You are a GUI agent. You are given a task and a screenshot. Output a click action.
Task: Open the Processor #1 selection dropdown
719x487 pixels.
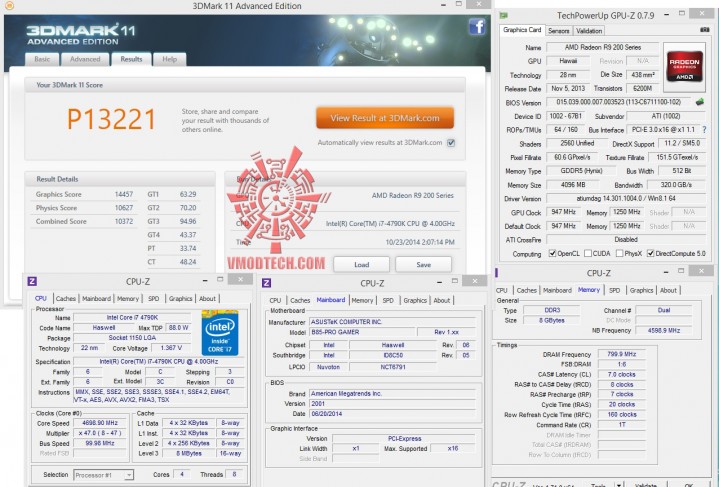(104, 475)
